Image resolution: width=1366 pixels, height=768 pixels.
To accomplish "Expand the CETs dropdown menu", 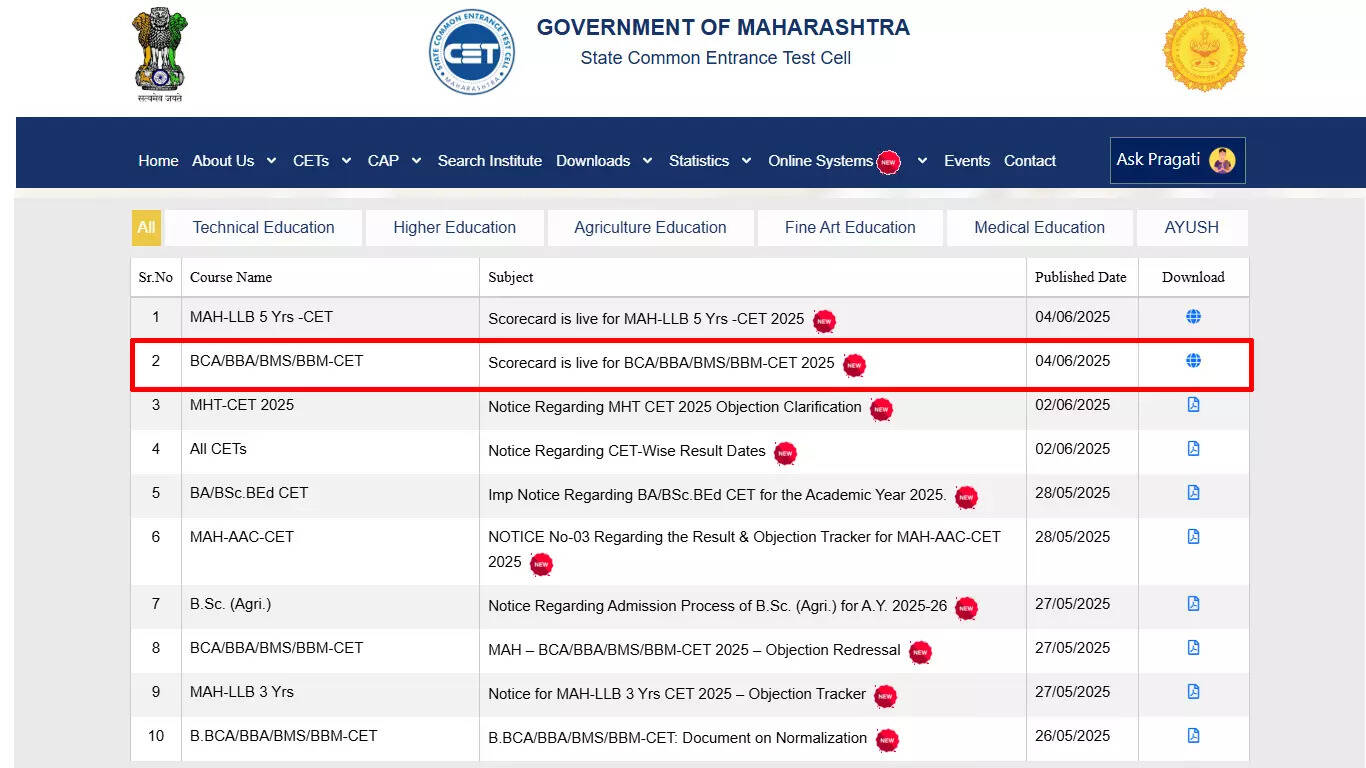I will (321, 160).
